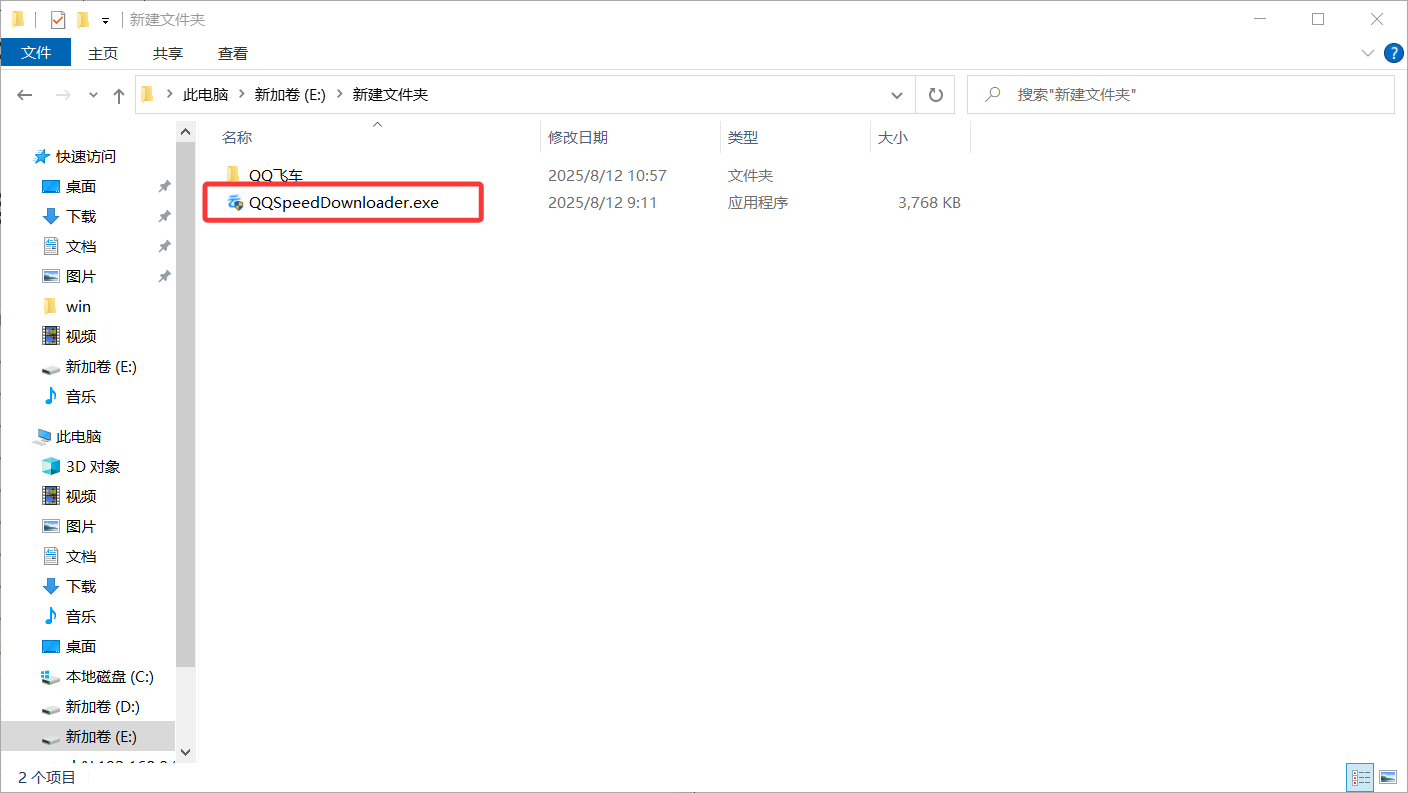Image resolution: width=1408 pixels, height=793 pixels.
Task: Open 音乐 under 此电脑
Action: coord(81,616)
